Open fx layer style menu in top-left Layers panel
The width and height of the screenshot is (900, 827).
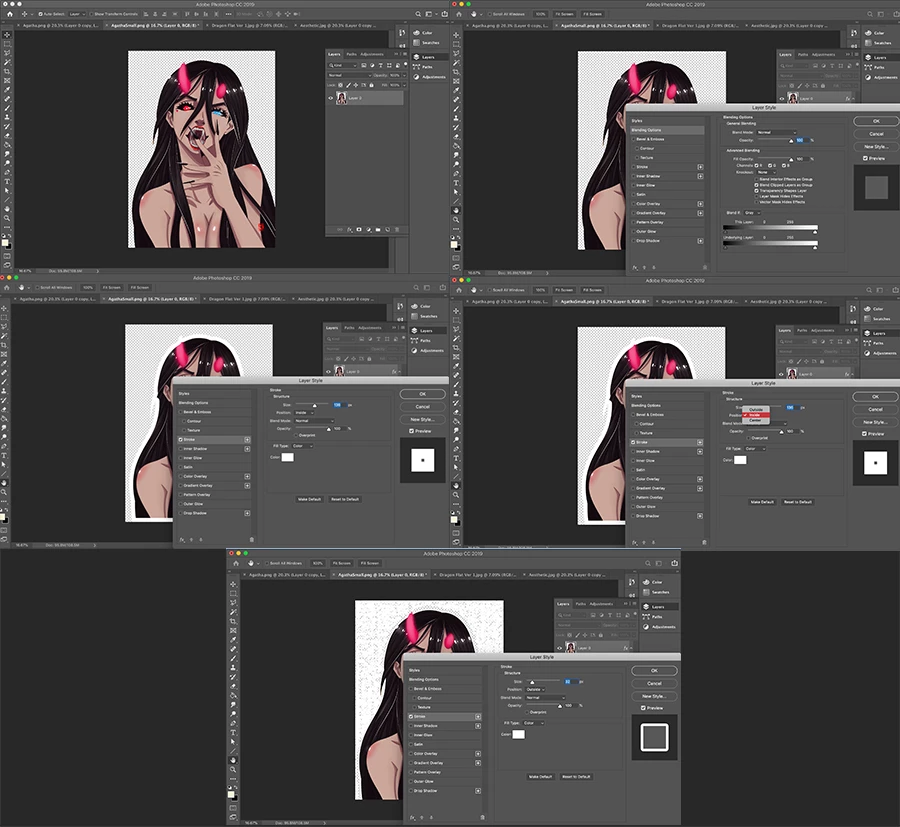(x=350, y=230)
